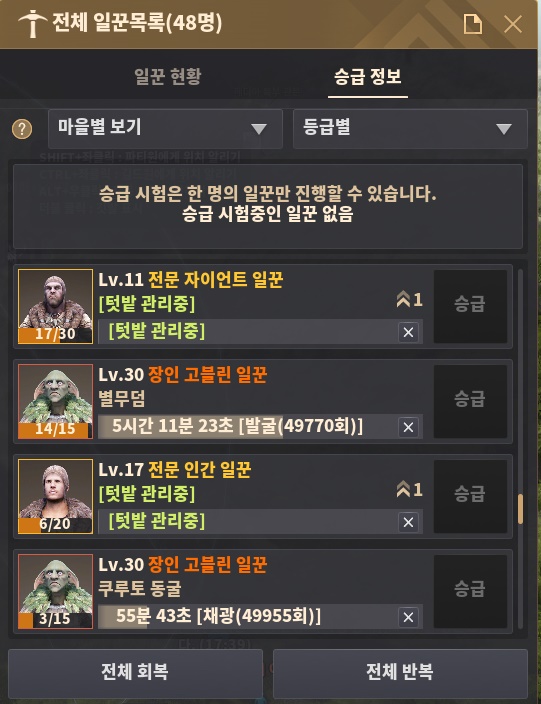The height and width of the screenshot is (704, 541).
Task: Click the 전체 회복 button
Action: point(135,672)
